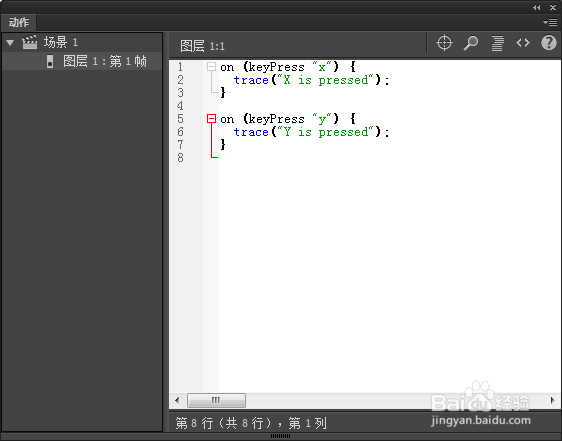Viewport: 562px width, 441px height.
Task: Open the Help question mark icon
Action: click(549, 43)
